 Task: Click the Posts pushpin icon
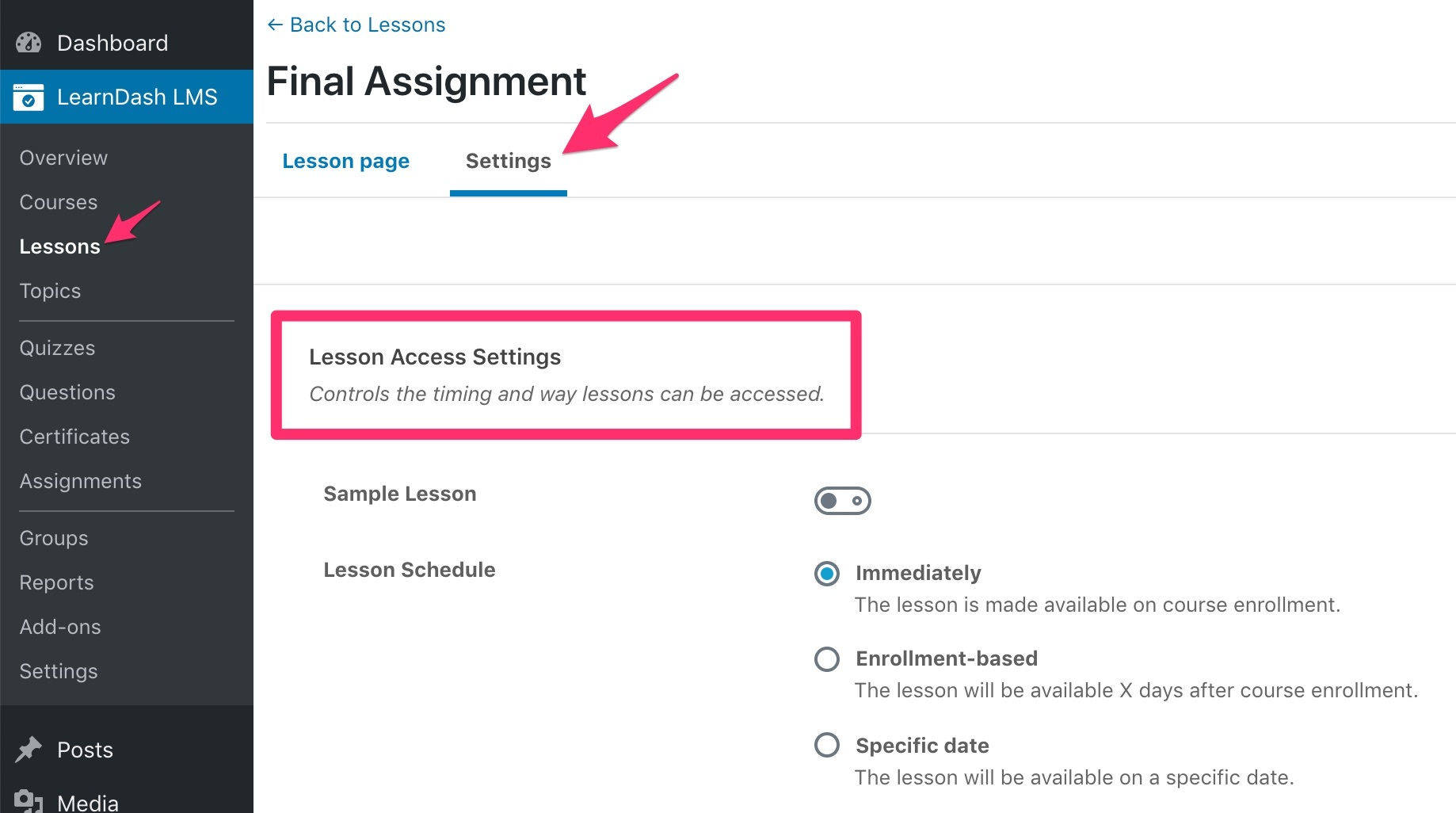click(x=29, y=750)
